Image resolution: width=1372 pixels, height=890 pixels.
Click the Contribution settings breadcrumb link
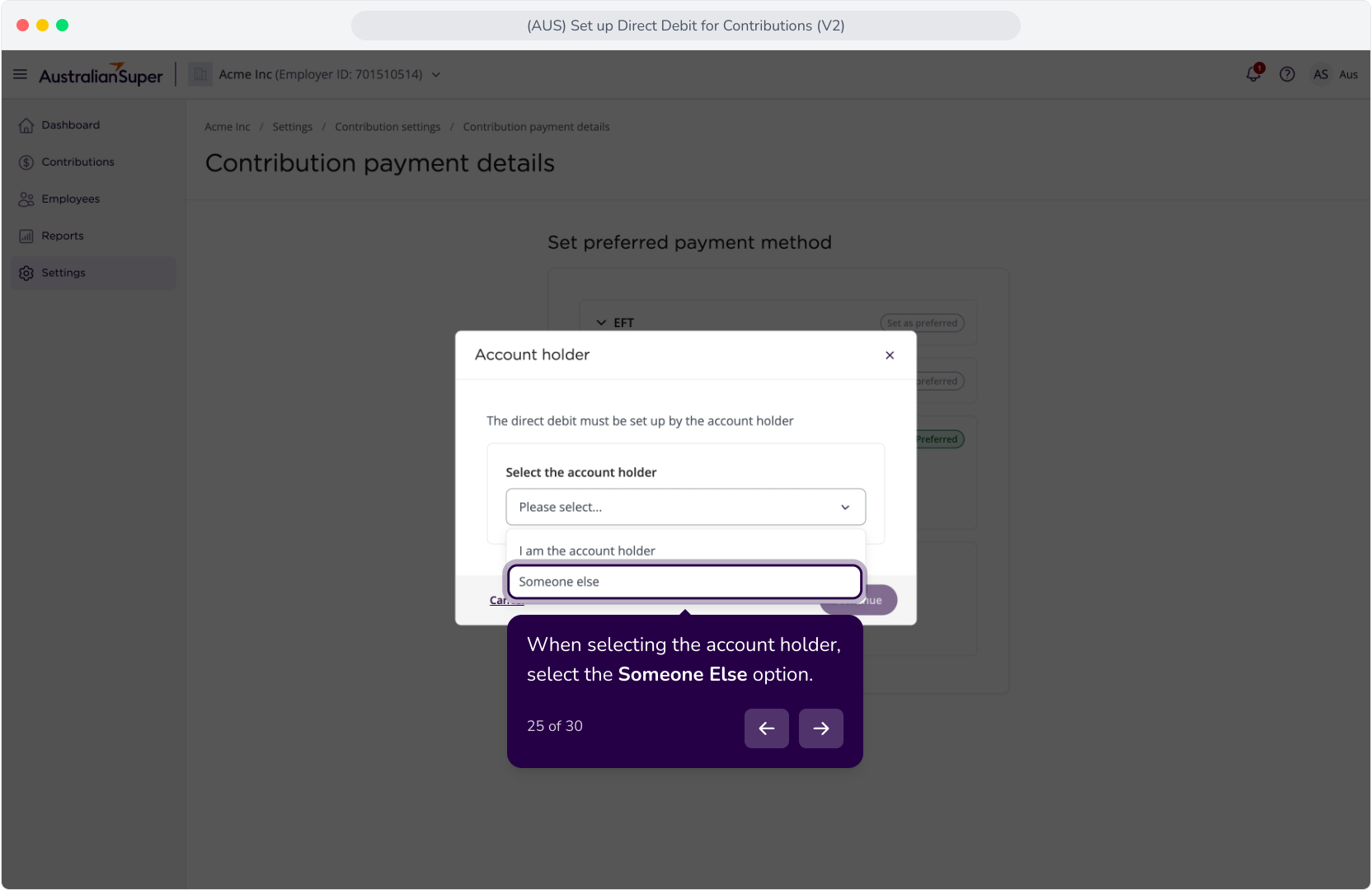(x=388, y=127)
